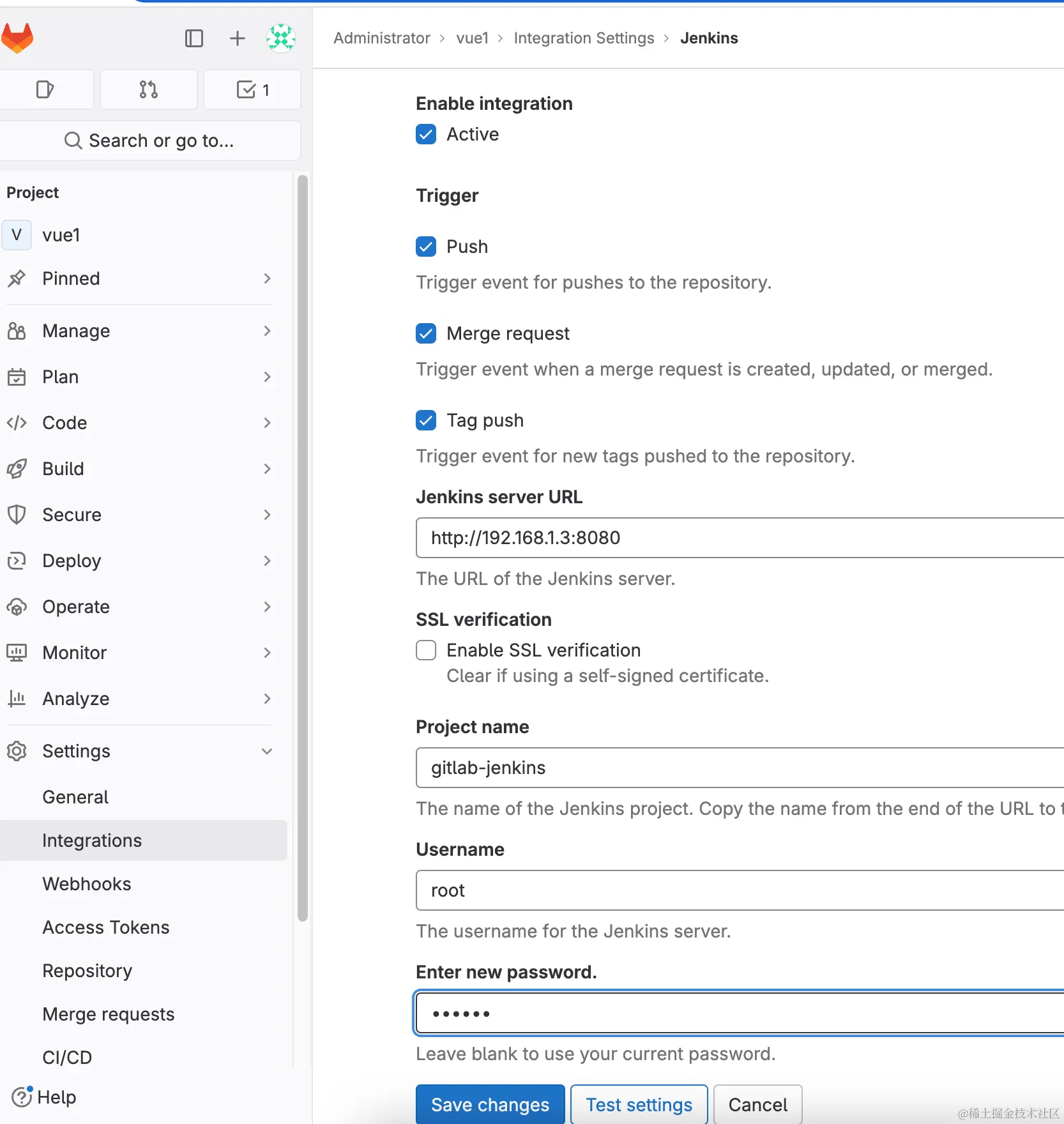The height and width of the screenshot is (1124, 1064).
Task: Click the Save changes button
Action: [x=490, y=1104]
